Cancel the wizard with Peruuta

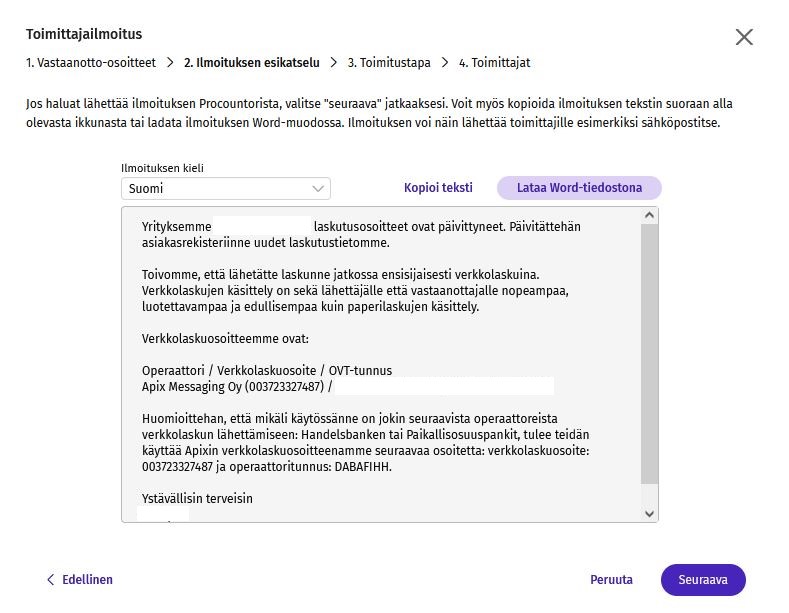[x=611, y=580]
